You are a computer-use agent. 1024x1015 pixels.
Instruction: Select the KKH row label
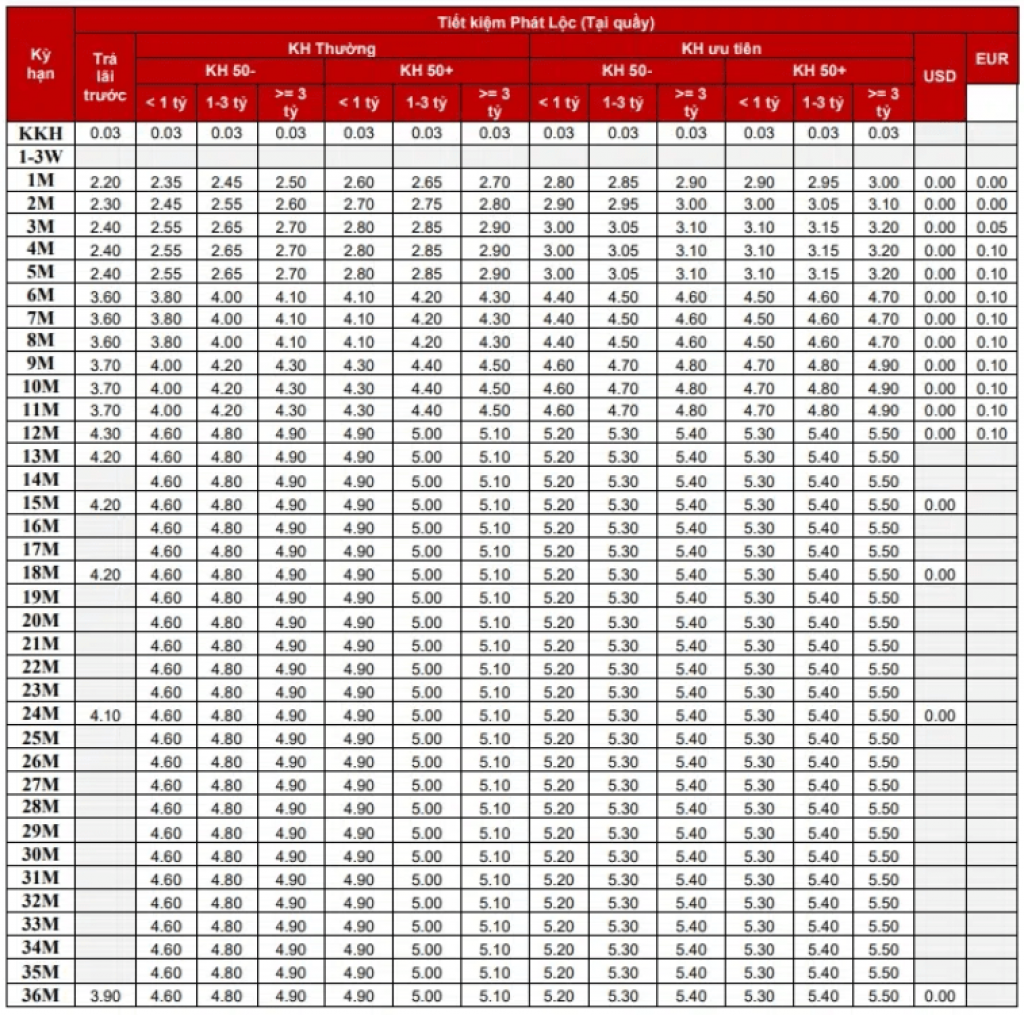coord(41,133)
